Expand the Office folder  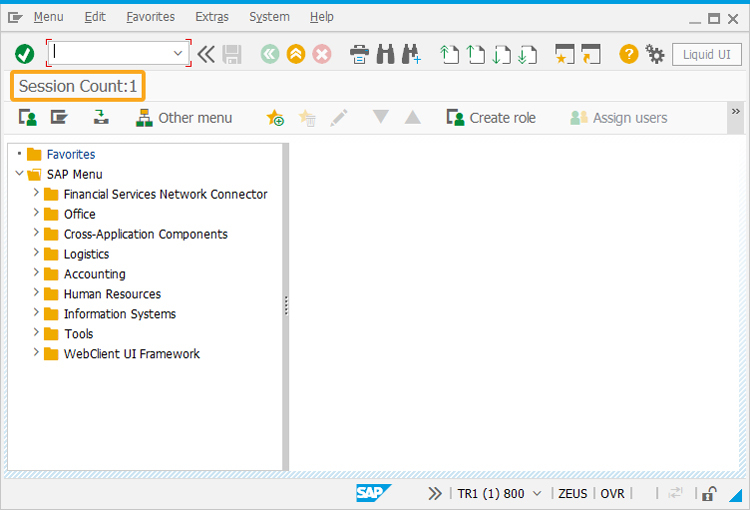coord(36,212)
